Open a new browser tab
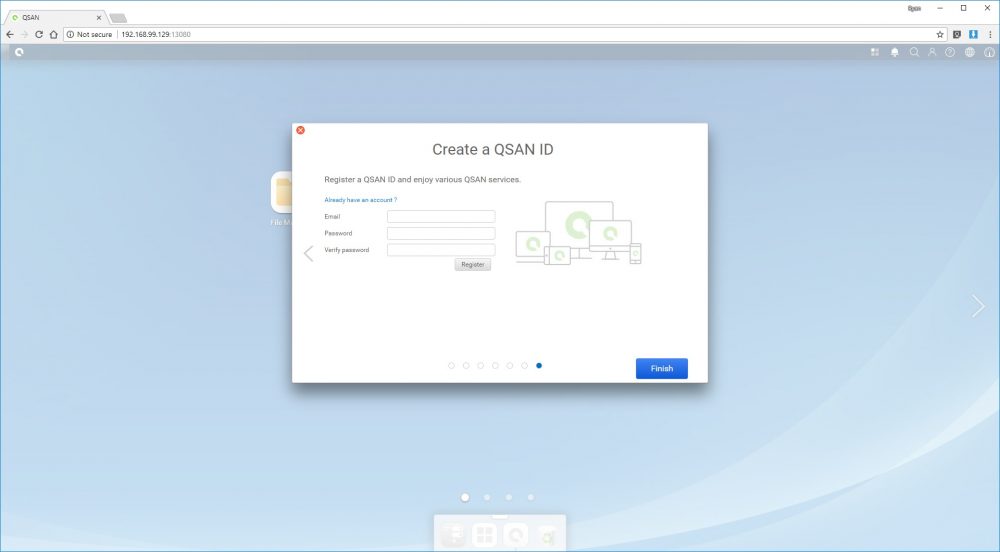The image size is (1000, 552). pos(118,18)
